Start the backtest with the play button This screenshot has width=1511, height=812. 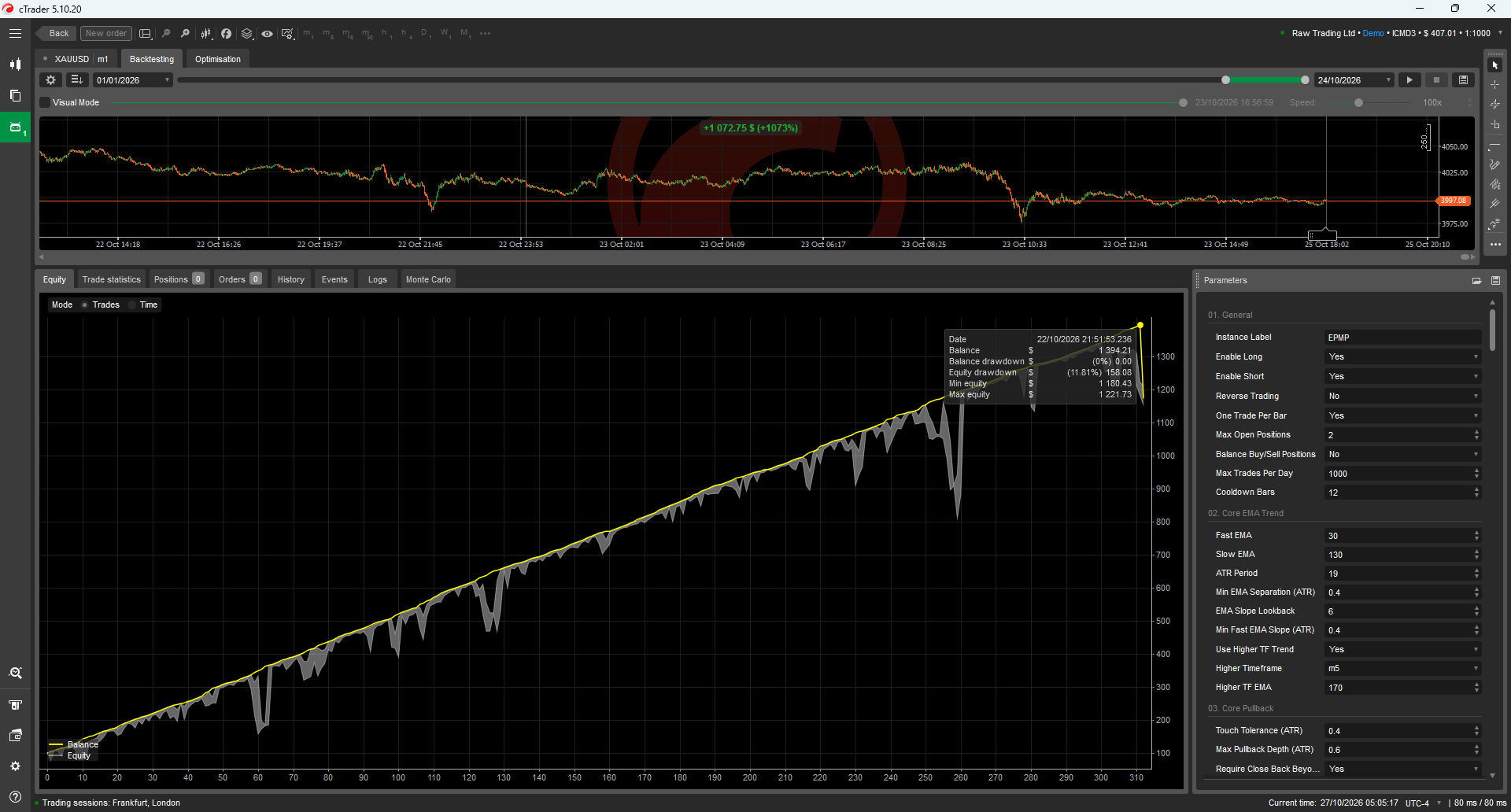pos(1409,80)
